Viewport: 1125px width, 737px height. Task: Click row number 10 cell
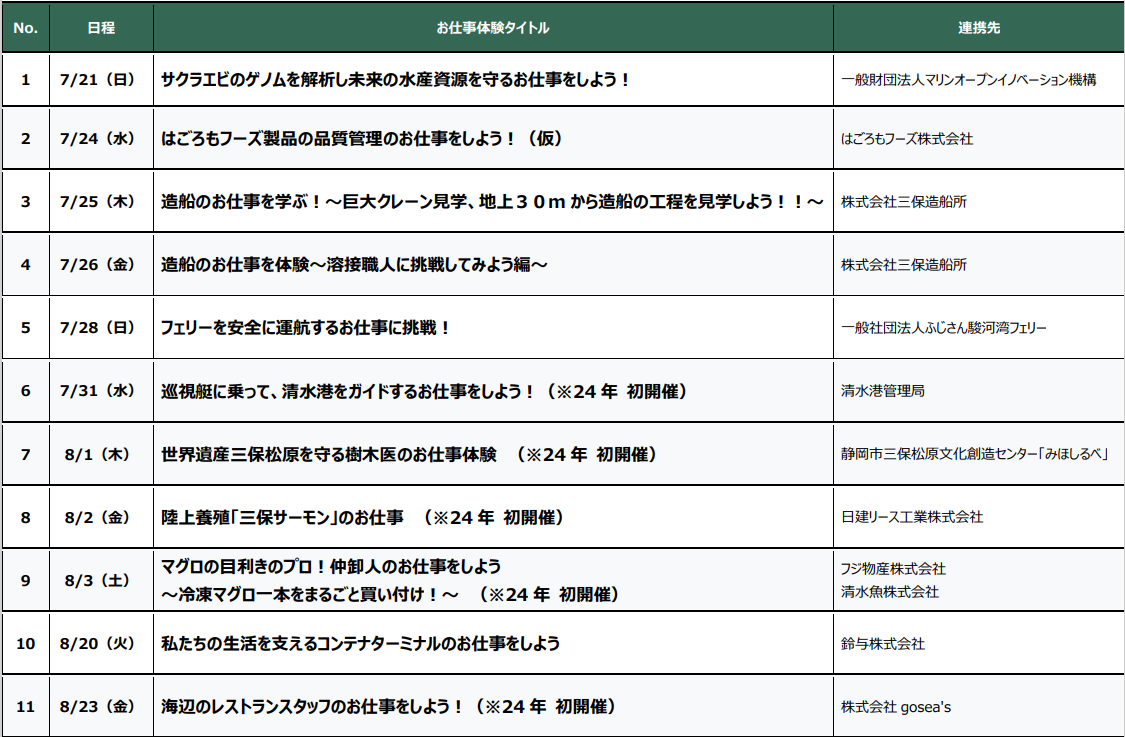pos(26,644)
